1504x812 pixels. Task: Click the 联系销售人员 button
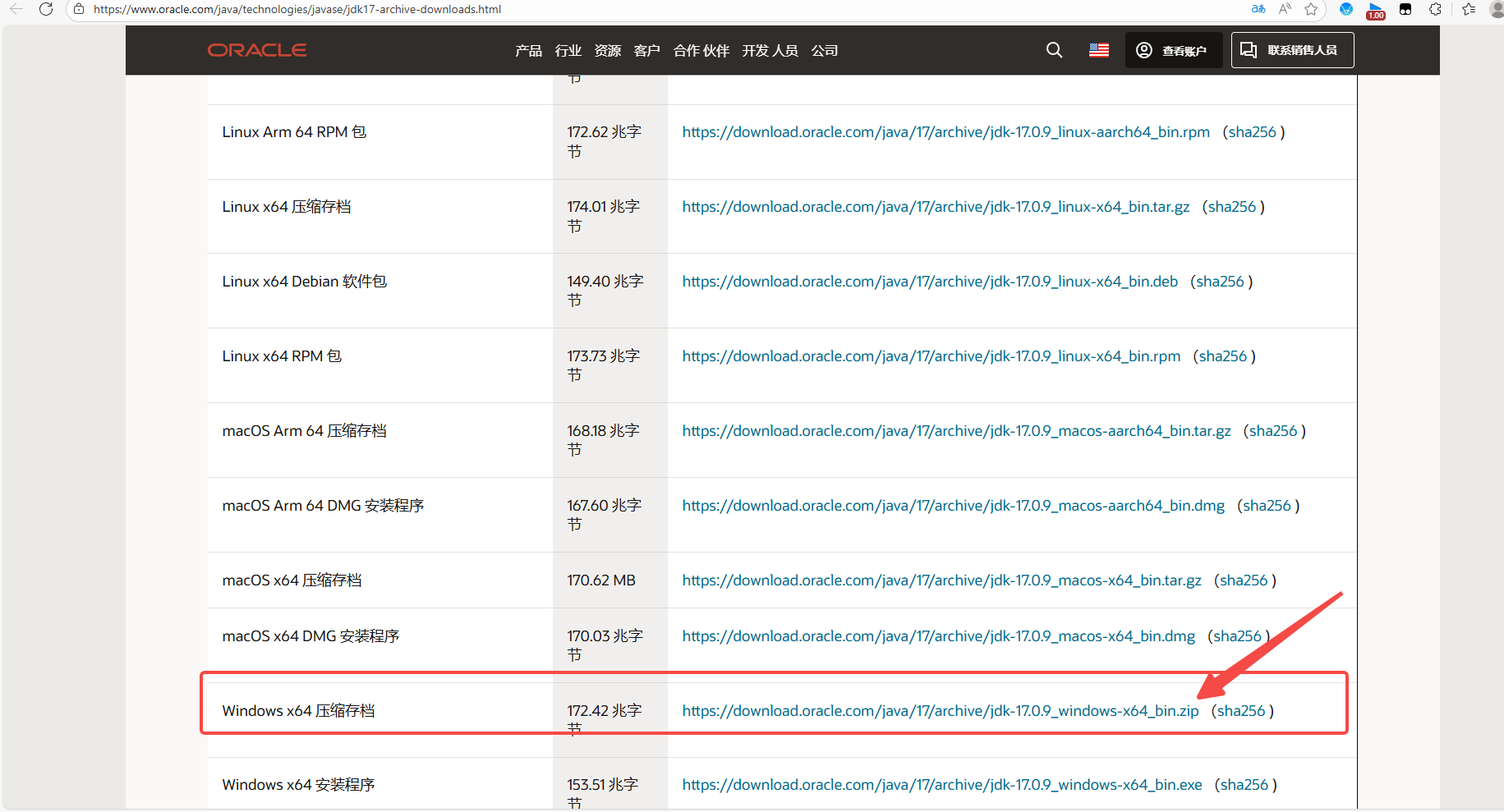click(x=1292, y=50)
